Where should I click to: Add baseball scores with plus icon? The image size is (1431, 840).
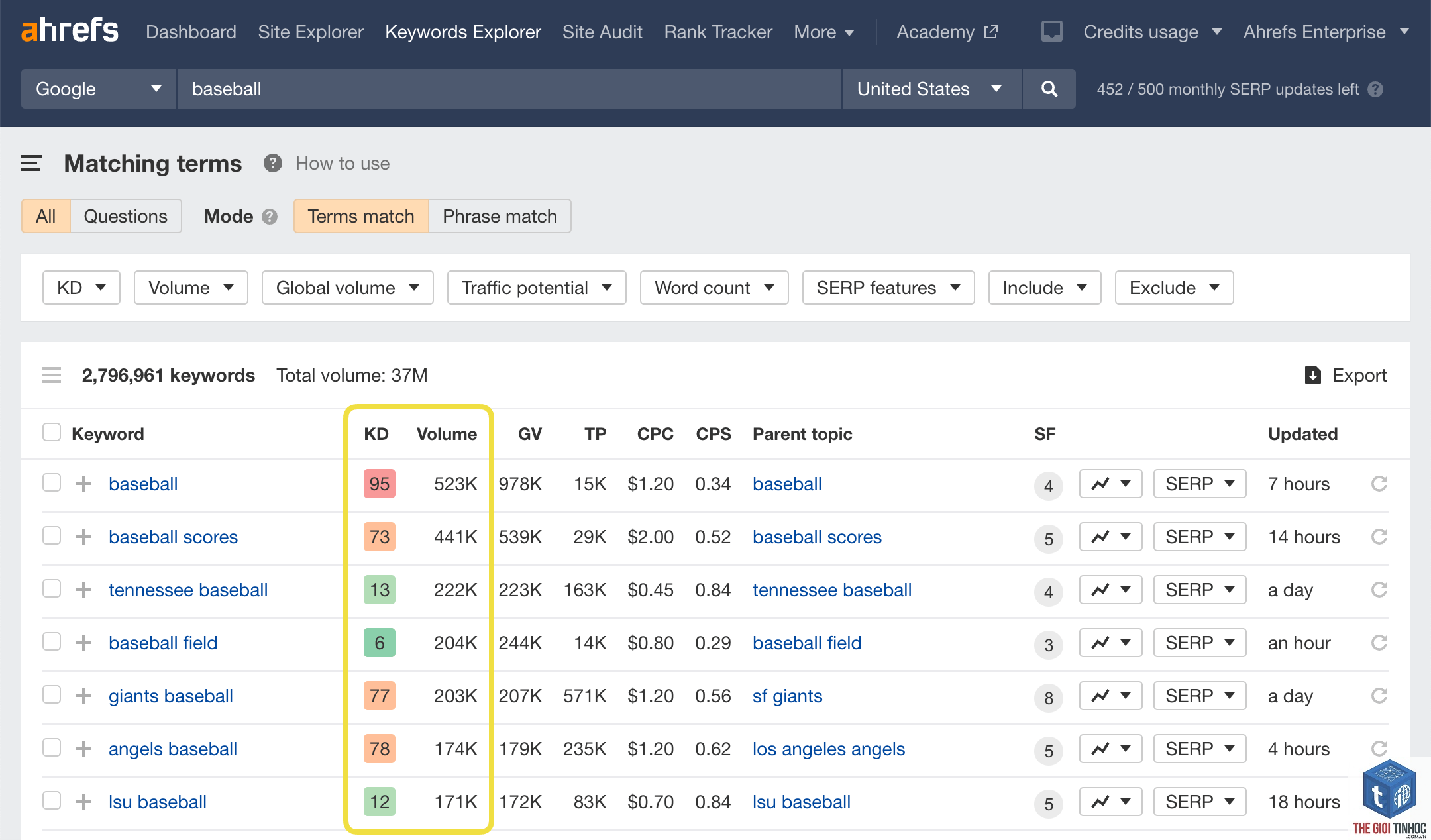click(83, 537)
